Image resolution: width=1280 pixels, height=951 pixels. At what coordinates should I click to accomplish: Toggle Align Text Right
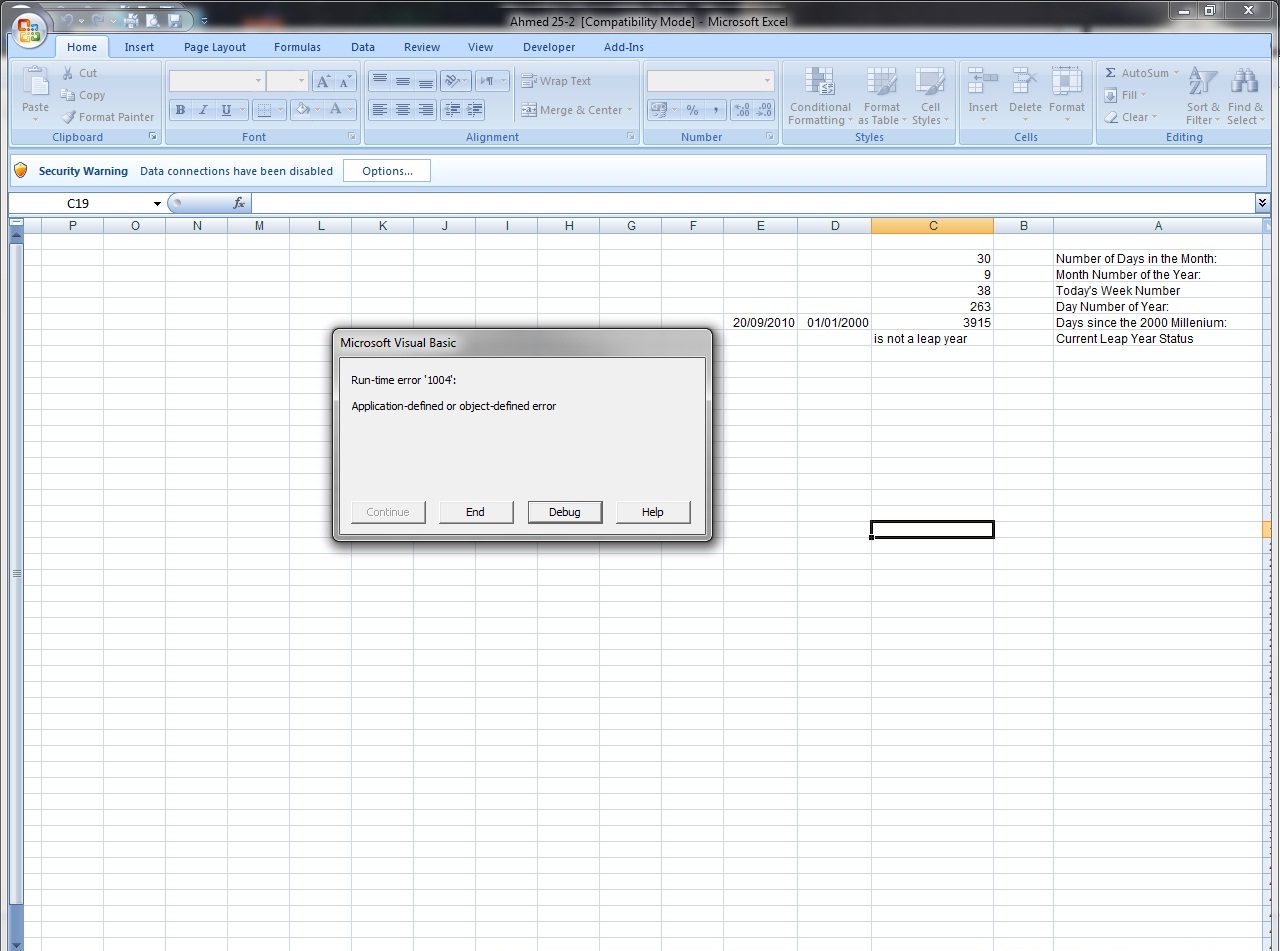click(x=426, y=110)
